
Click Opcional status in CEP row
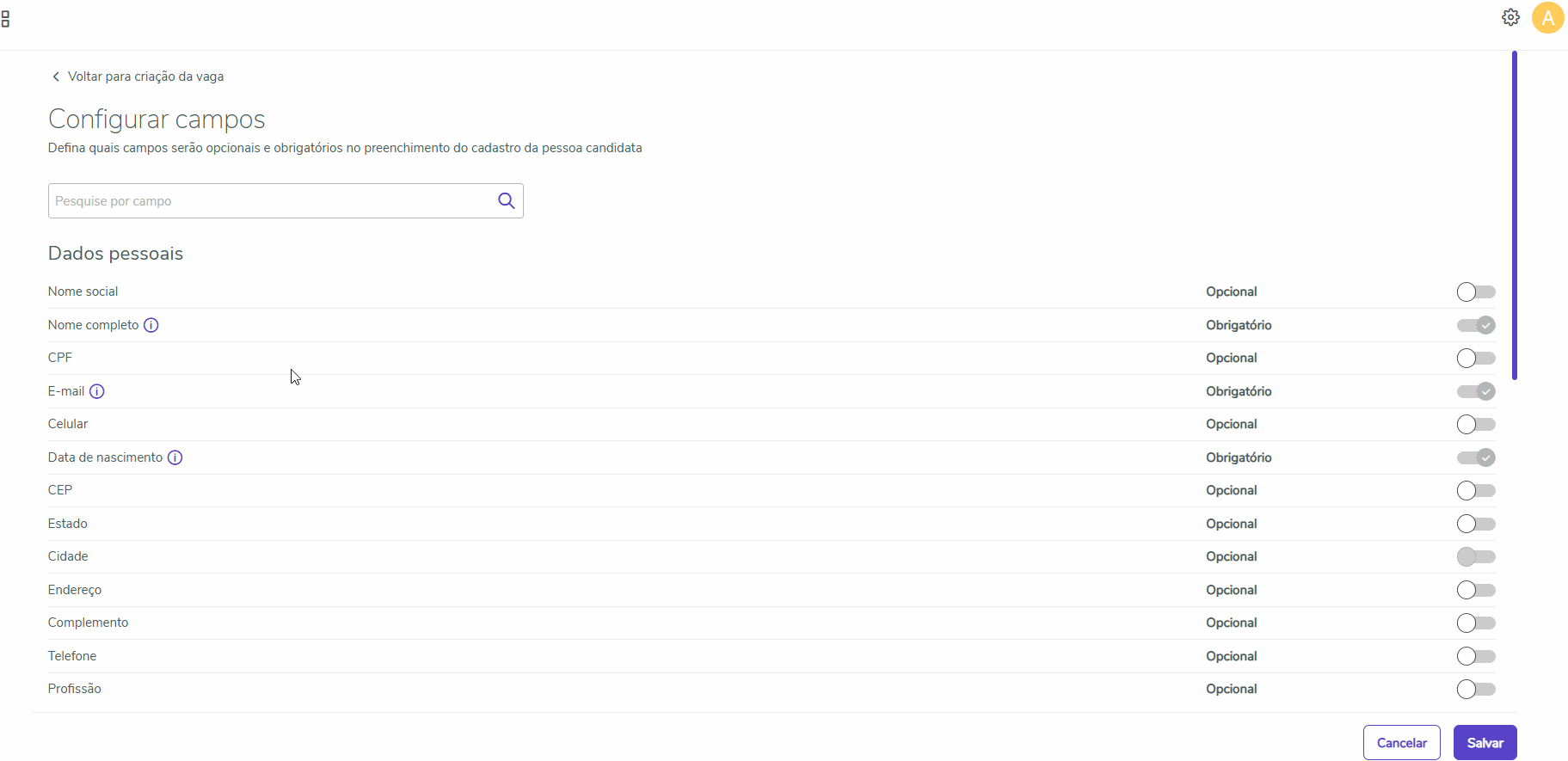[1232, 490]
